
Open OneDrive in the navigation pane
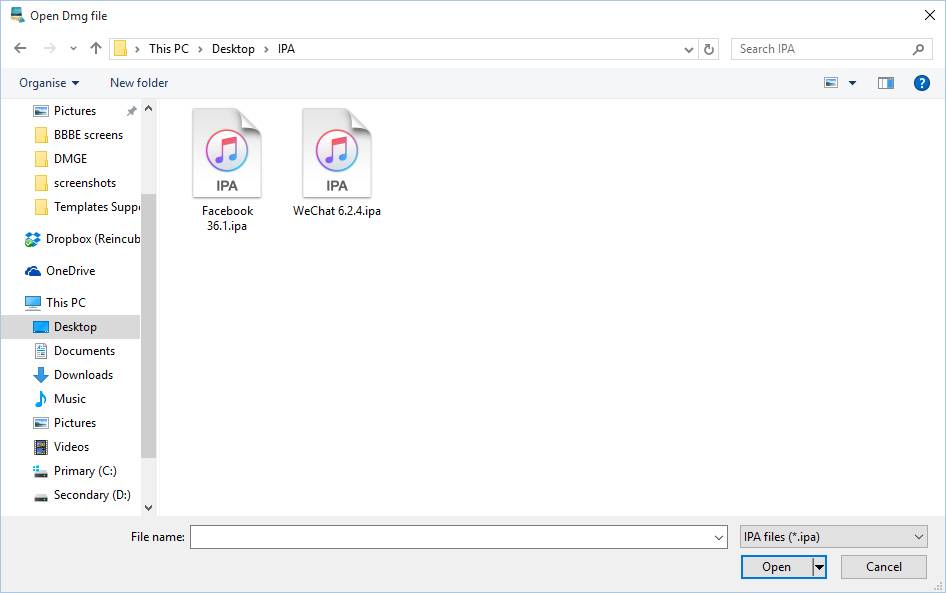[70, 271]
